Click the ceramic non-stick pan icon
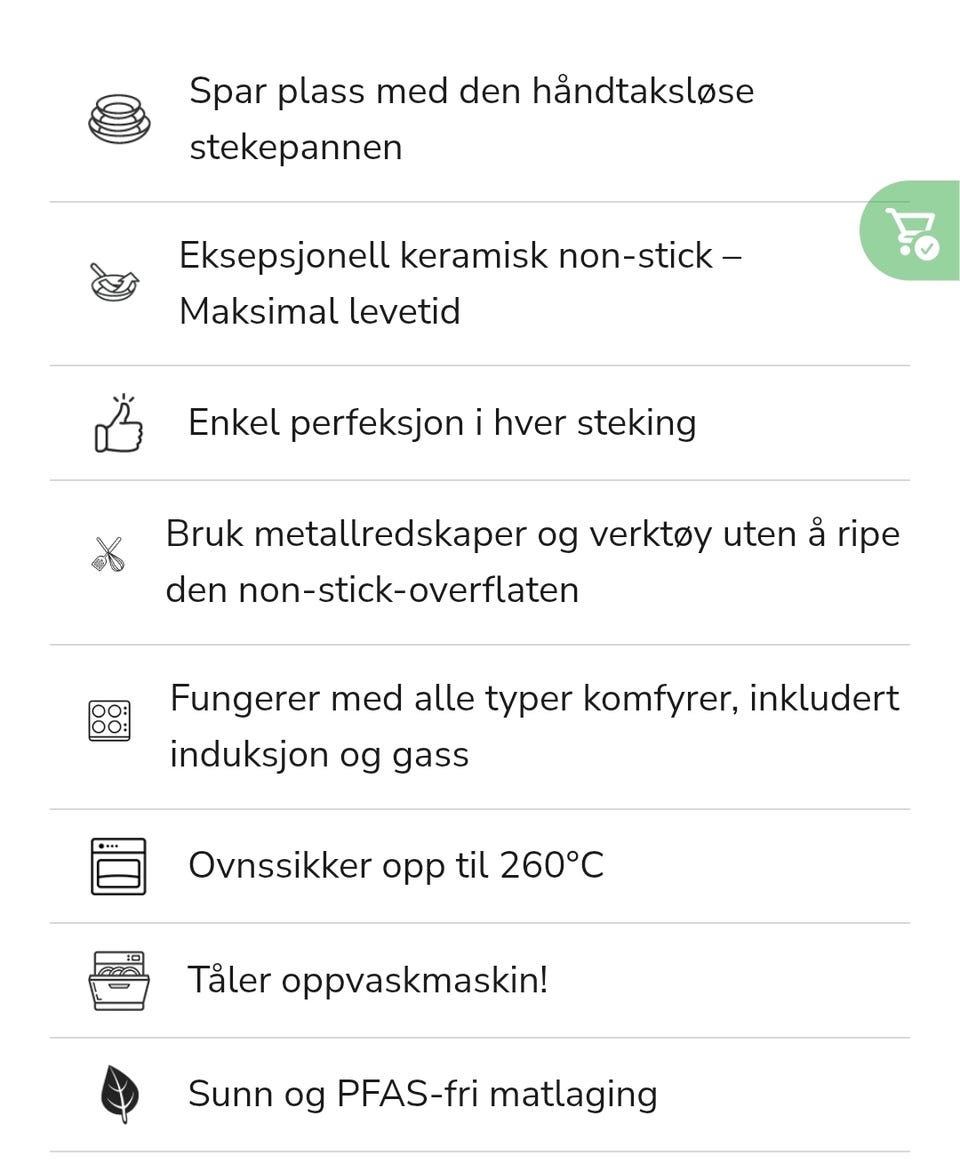 coord(114,283)
